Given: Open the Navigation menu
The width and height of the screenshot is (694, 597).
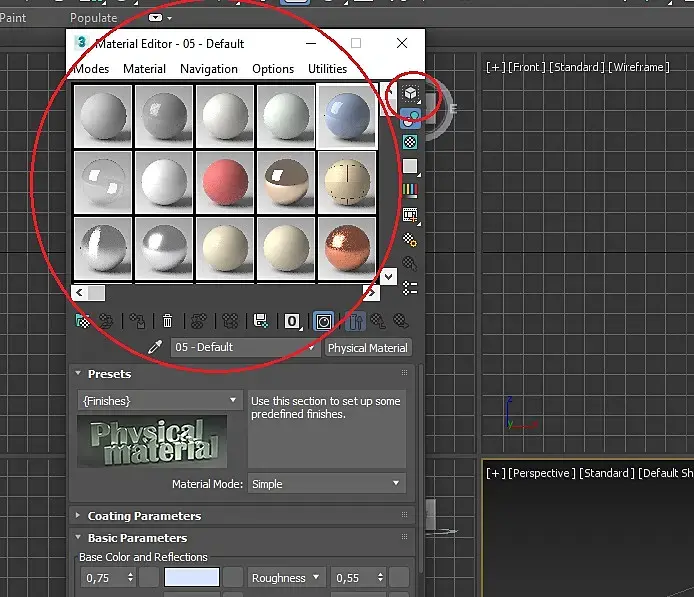Looking at the screenshot, I should pyautogui.click(x=209, y=69).
